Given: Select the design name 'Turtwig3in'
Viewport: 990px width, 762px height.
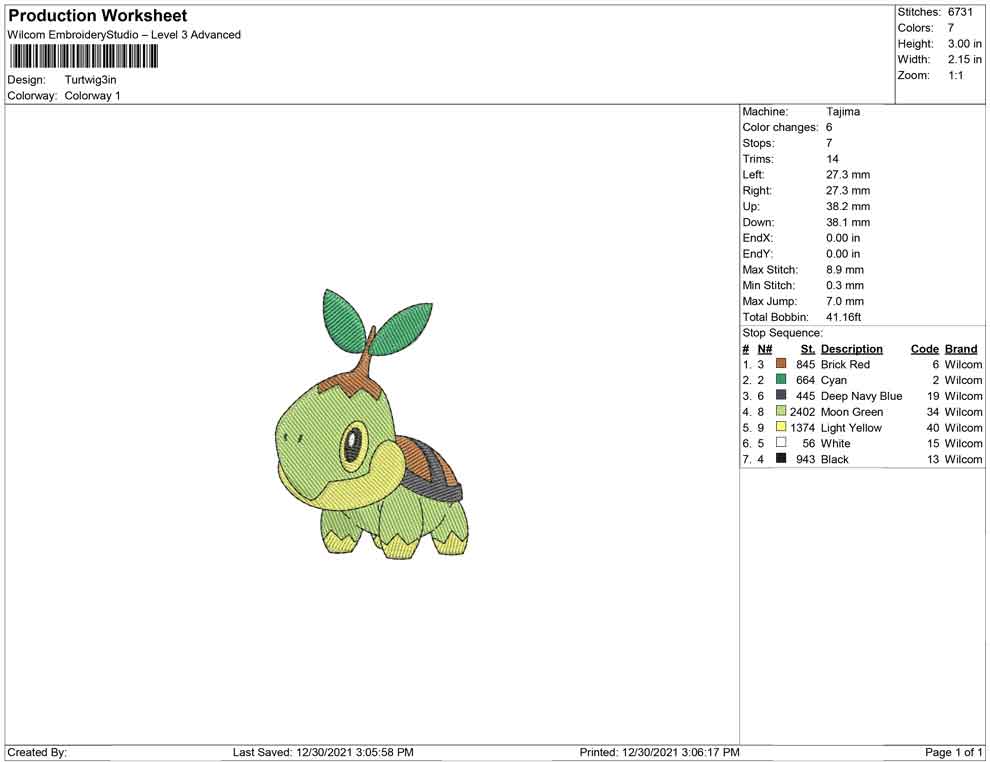Looking at the screenshot, I should [90, 80].
